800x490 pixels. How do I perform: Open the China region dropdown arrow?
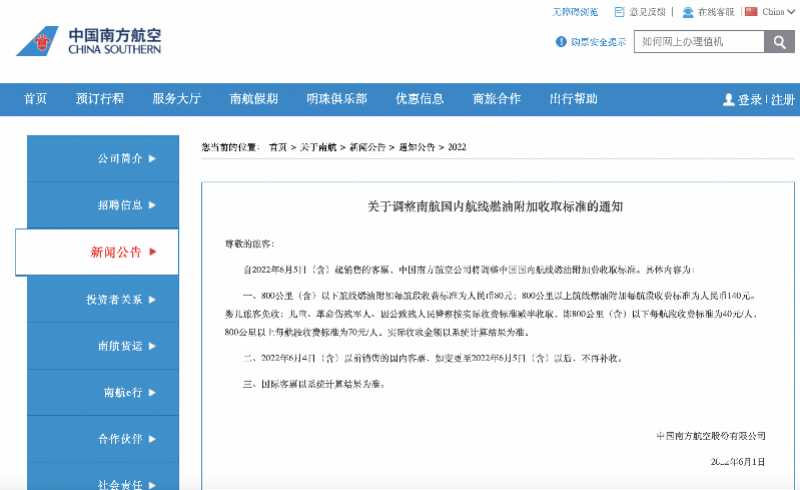point(791,12)
